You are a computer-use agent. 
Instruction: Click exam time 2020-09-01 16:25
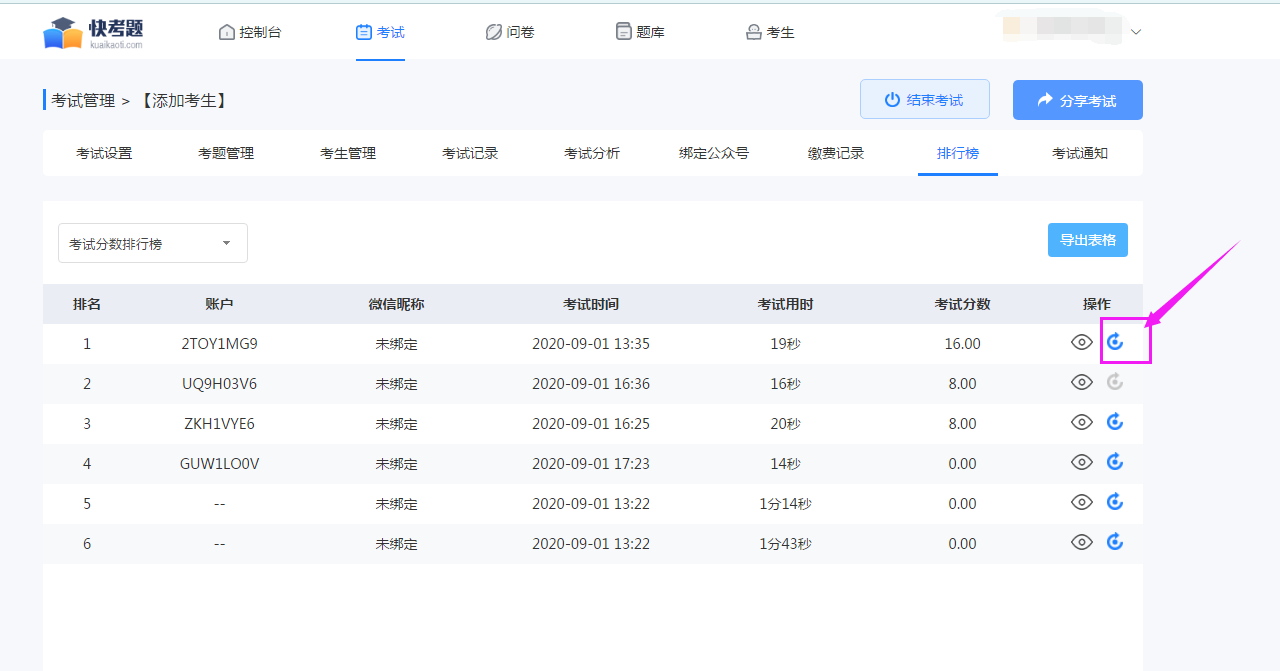(591, 424)
